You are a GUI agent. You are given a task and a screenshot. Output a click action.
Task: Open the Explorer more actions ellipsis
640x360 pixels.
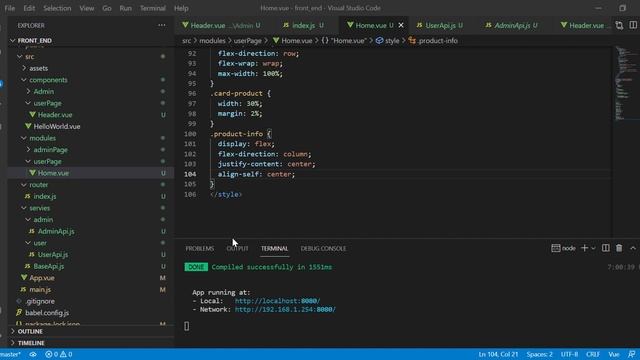162,25
